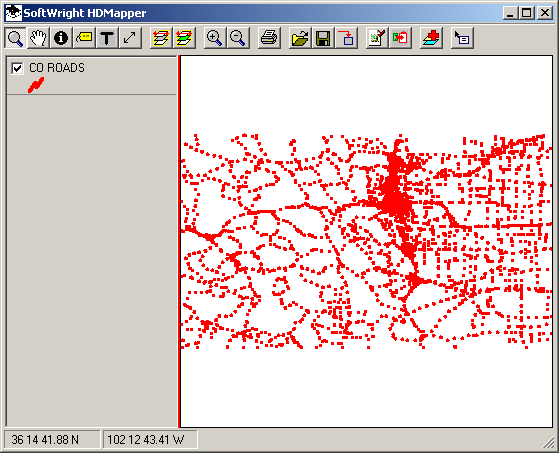Open the map properties checkmark icon

click(377, 38)
